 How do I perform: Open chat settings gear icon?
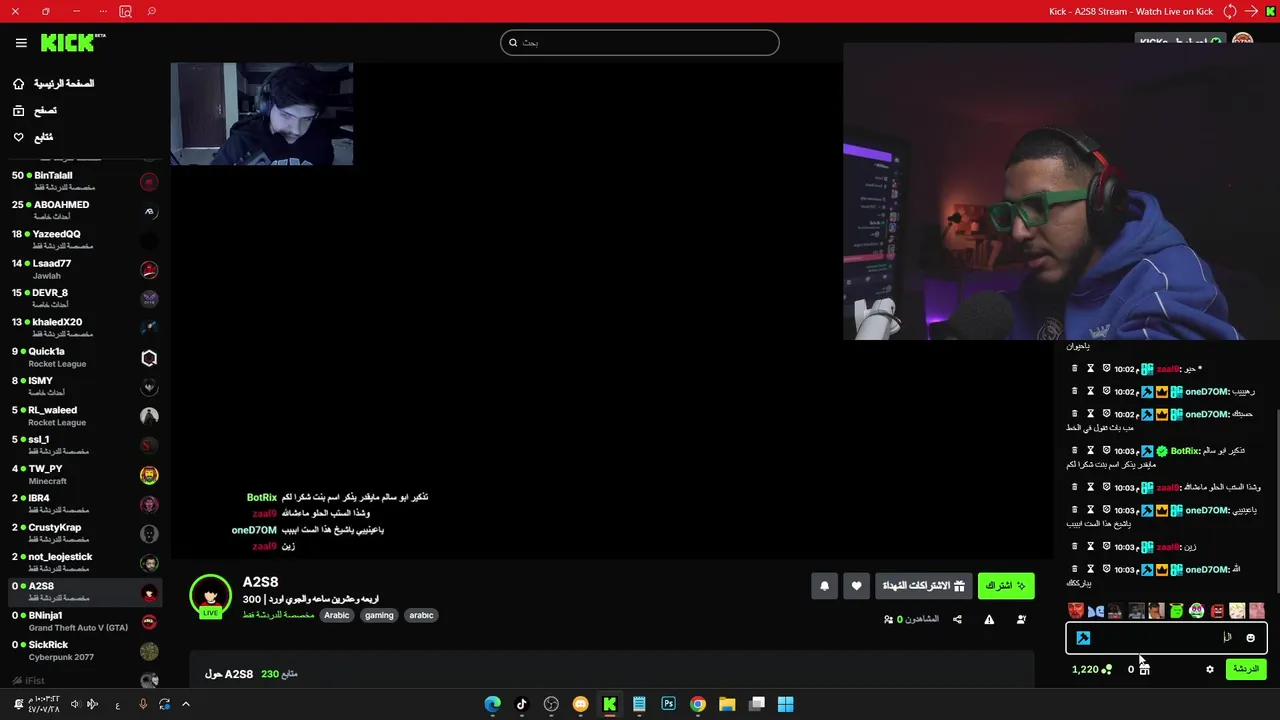click(1209, 669)
